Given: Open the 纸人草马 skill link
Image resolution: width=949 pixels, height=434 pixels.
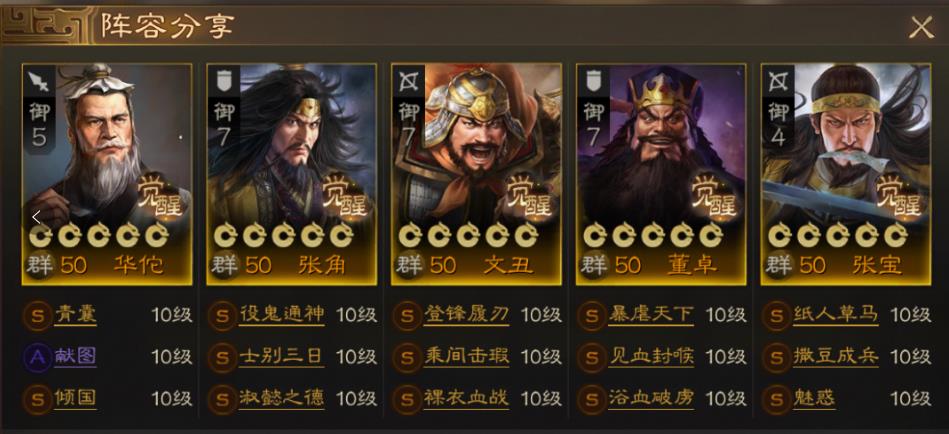Looking at the screenshot, I should [836, 315].
